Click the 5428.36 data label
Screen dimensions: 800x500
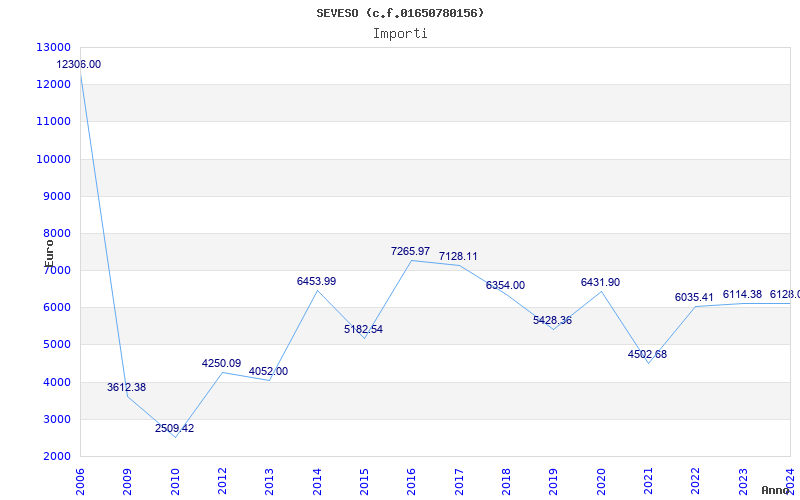coord(553,321)
